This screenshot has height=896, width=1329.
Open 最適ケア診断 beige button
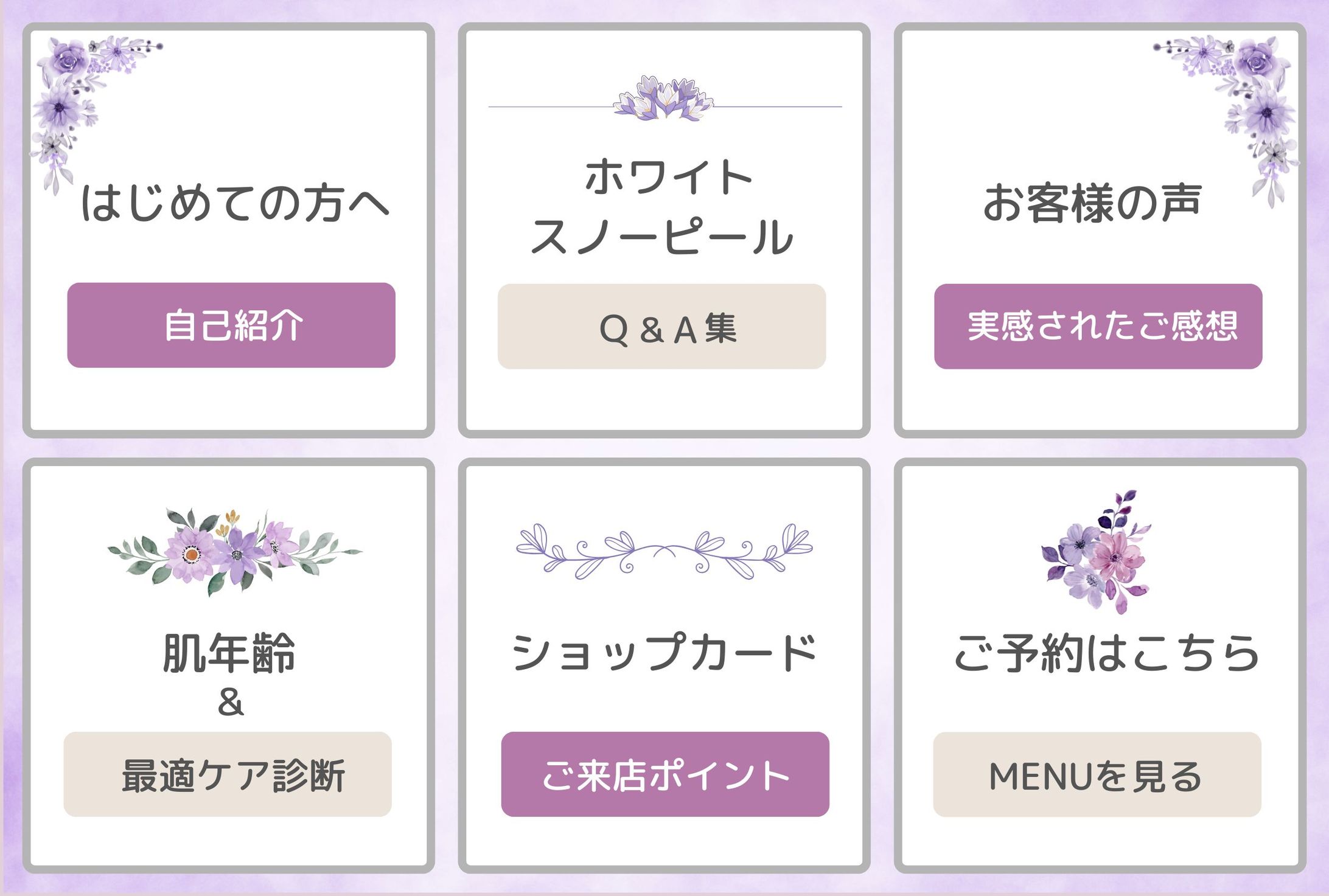[228, 774]
